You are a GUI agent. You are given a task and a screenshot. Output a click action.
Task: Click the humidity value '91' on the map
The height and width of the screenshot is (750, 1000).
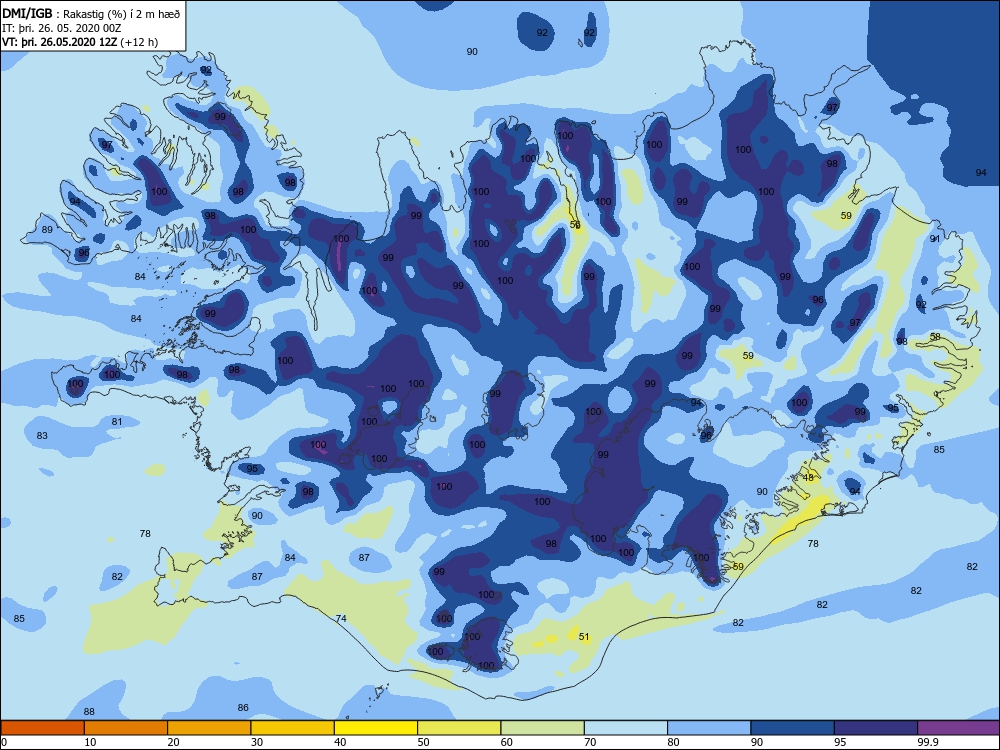coord(935,239)
